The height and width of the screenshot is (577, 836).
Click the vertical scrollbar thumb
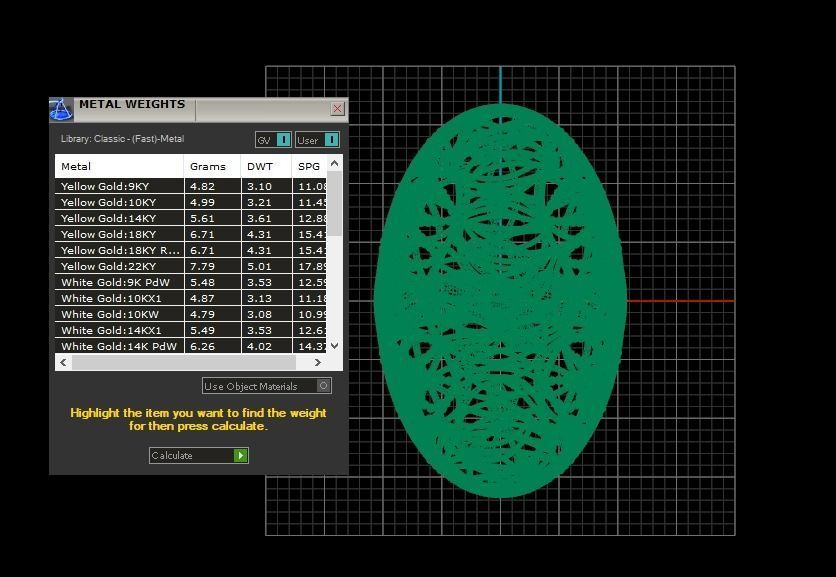(x=334, y=203)
